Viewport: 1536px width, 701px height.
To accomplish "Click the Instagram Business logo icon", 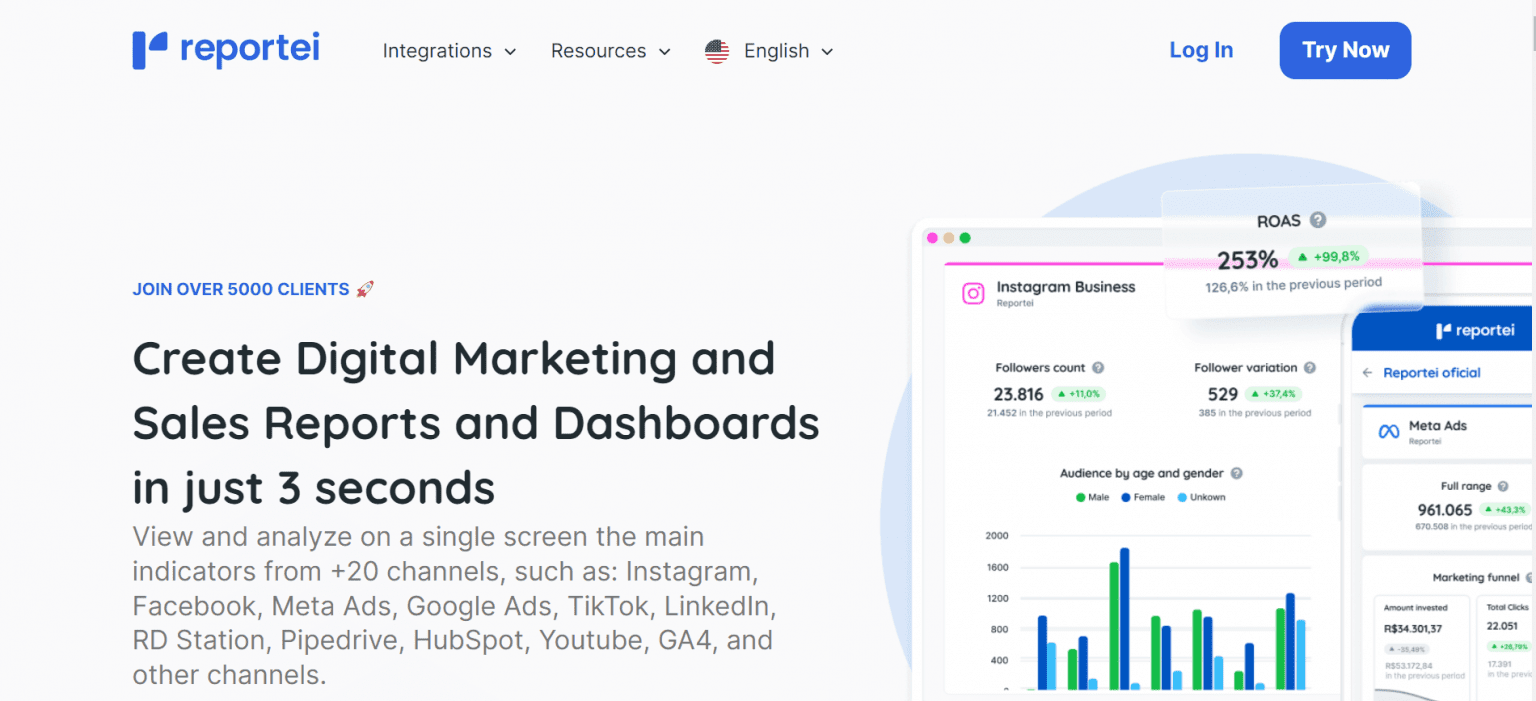I will 972,293.
